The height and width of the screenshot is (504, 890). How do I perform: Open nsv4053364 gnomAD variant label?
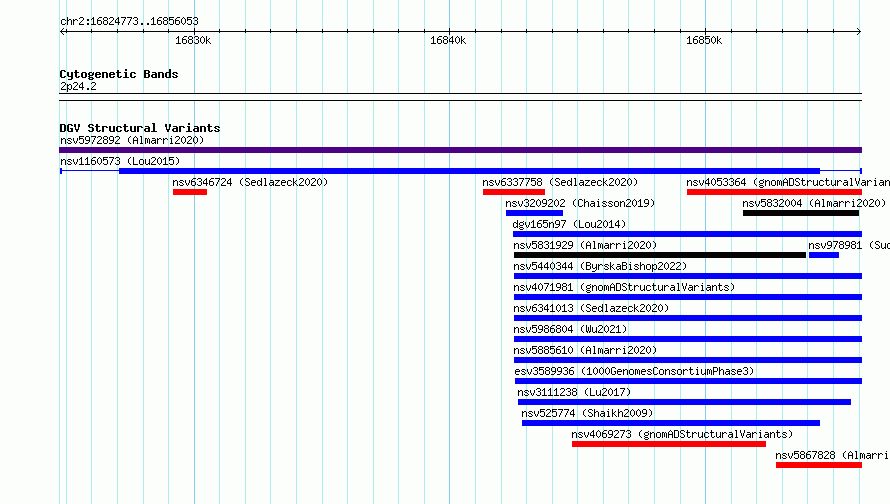[x=788, y=182]
